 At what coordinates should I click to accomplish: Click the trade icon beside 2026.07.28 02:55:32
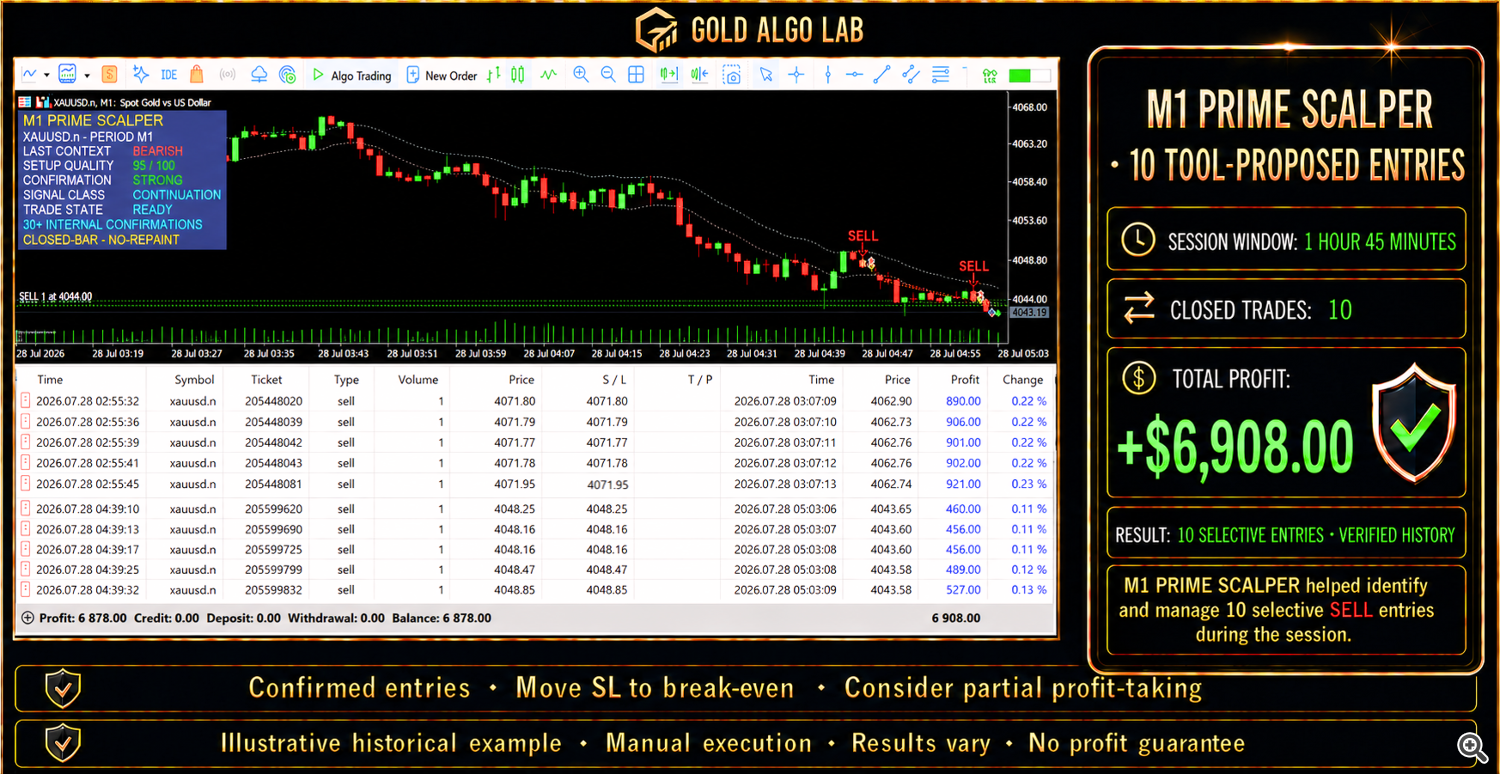click(x=26, y=401)
